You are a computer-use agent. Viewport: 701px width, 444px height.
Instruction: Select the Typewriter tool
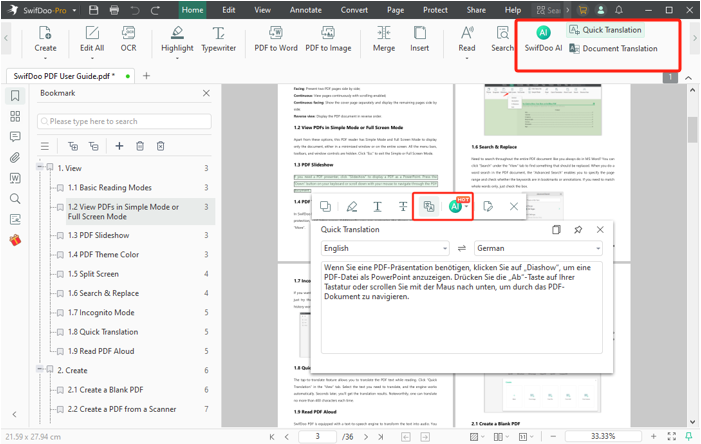[218, 39]
